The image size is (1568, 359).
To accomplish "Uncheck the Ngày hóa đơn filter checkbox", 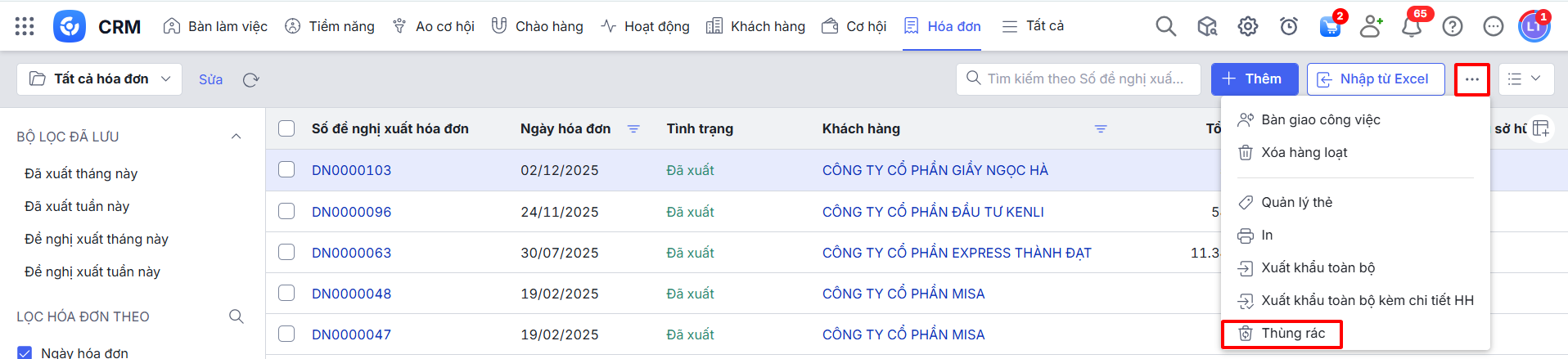I will tap(25, 352).
